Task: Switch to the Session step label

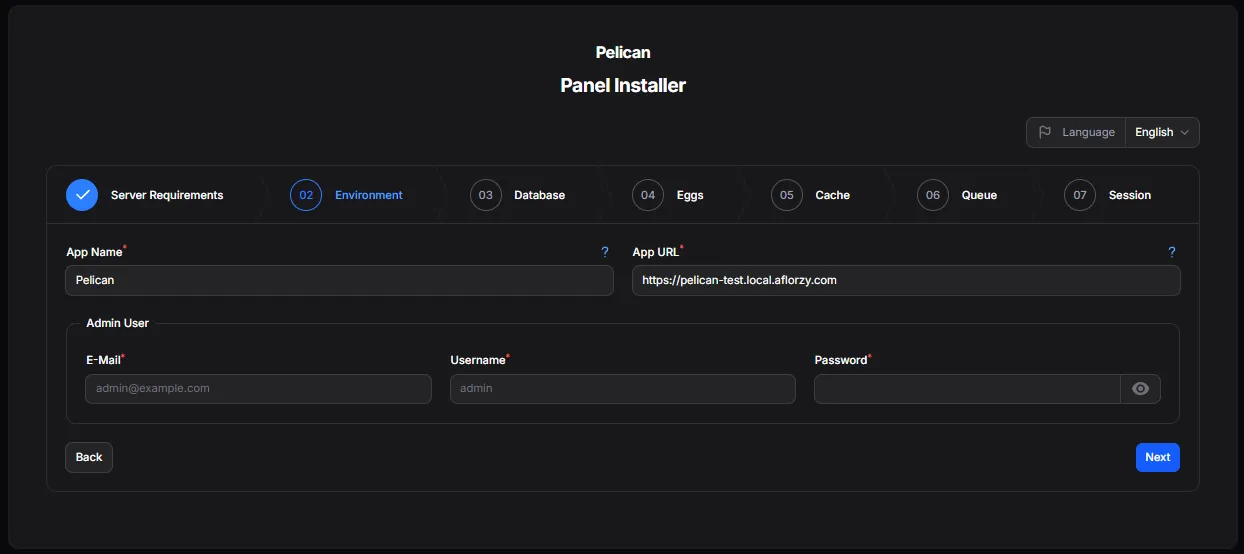Action: point(1130,195)
